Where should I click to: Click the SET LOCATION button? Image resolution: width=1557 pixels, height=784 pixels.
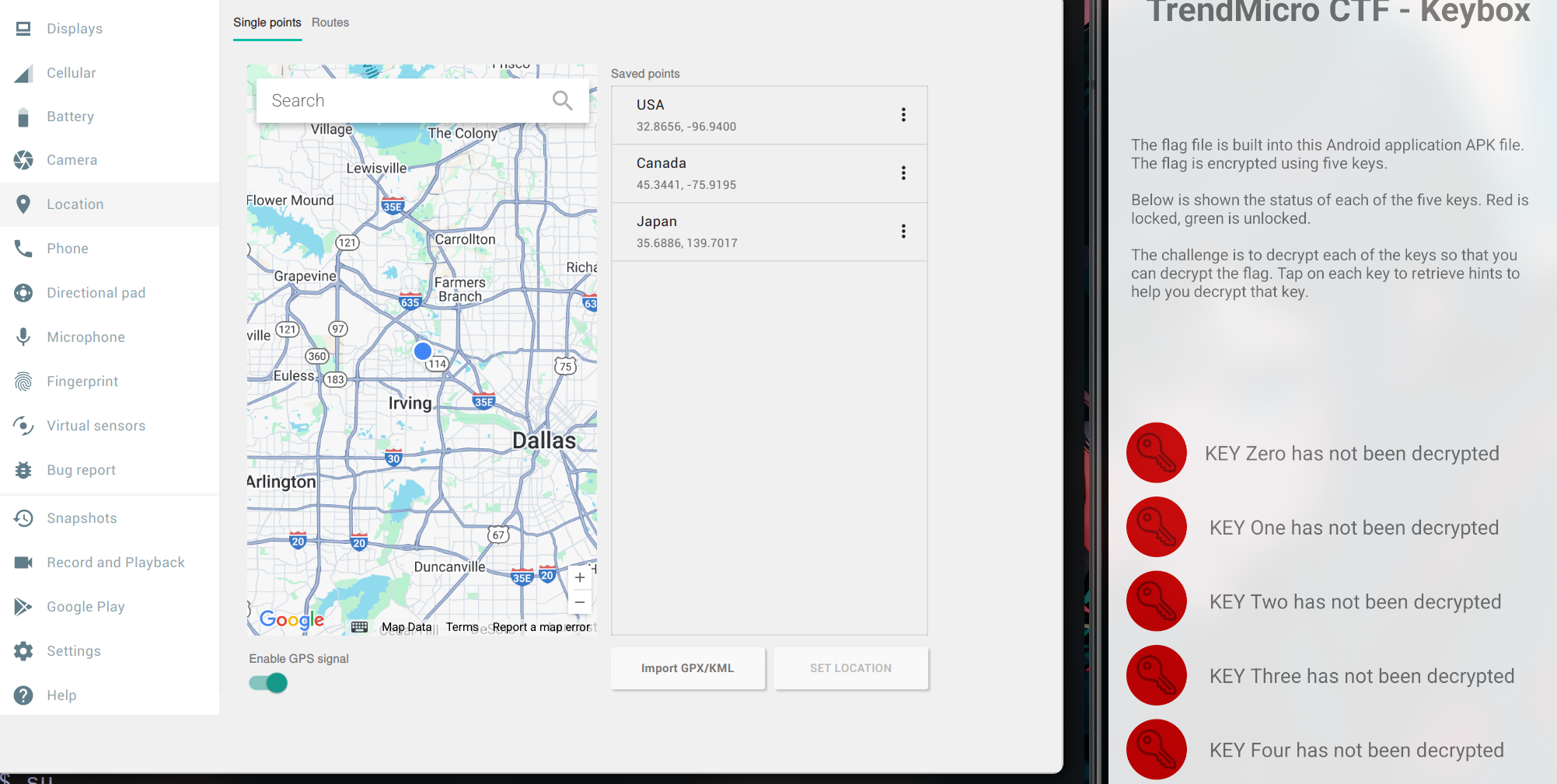click(x=851, y=668)
